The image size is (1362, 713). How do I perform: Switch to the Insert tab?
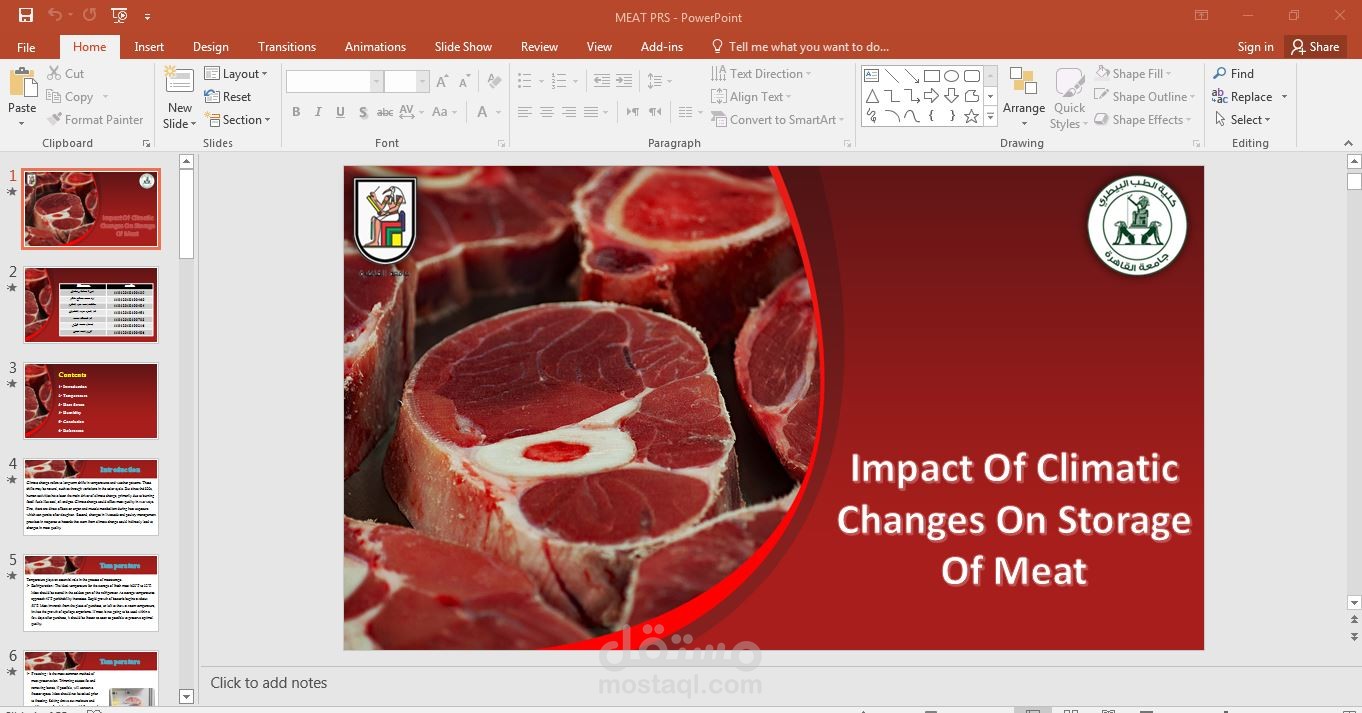pyautogui.click(x=149, y=47)
